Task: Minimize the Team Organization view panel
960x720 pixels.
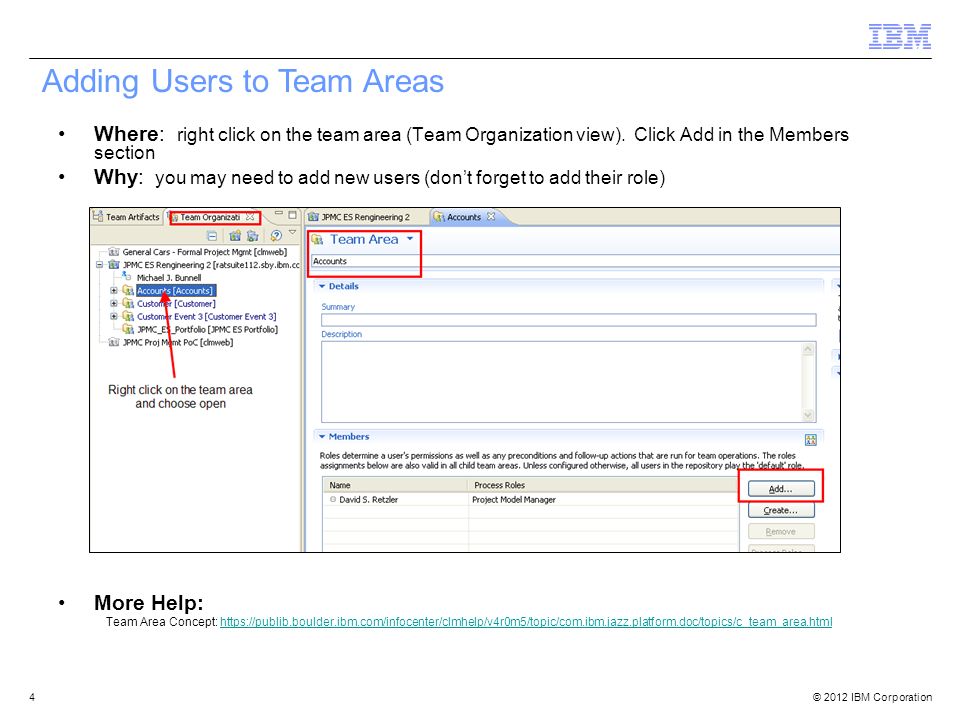Action: point(279,214)
